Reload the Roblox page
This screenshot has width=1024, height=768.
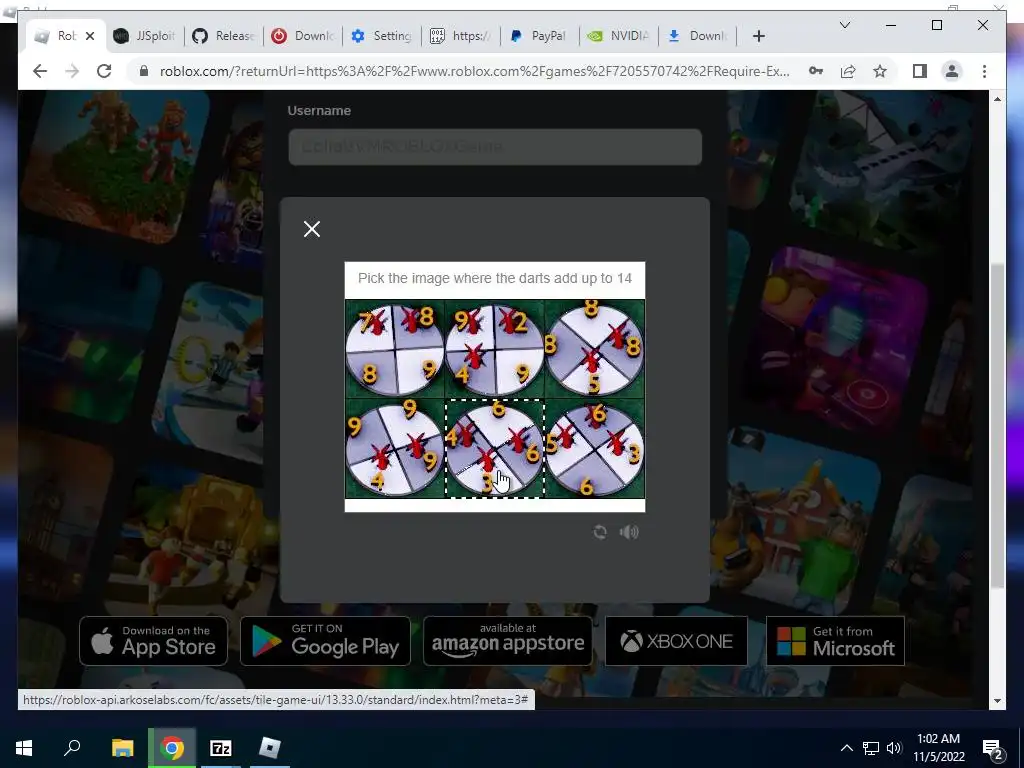(104, 71)
